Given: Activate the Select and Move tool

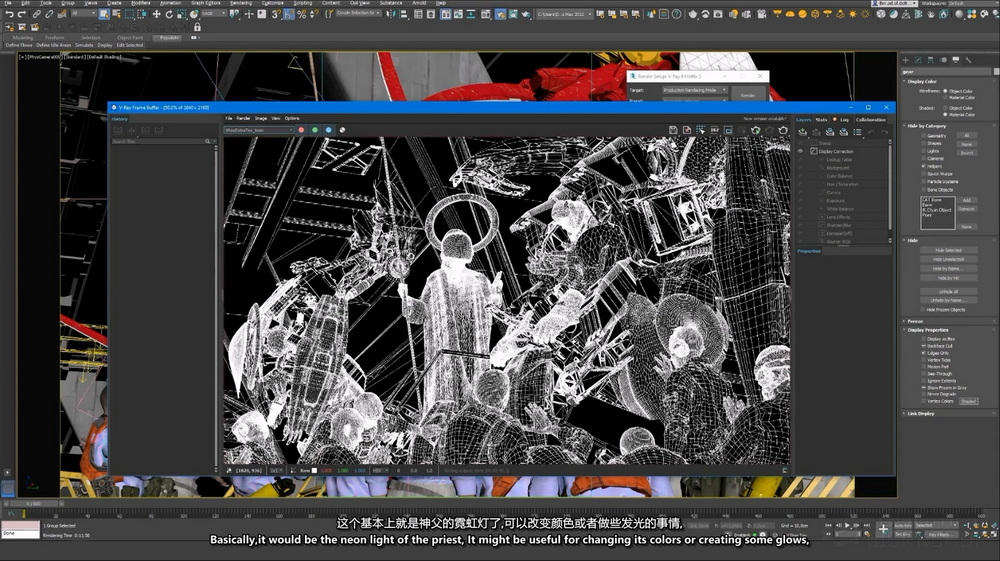Looking at the screenshot, I should 156,14.
